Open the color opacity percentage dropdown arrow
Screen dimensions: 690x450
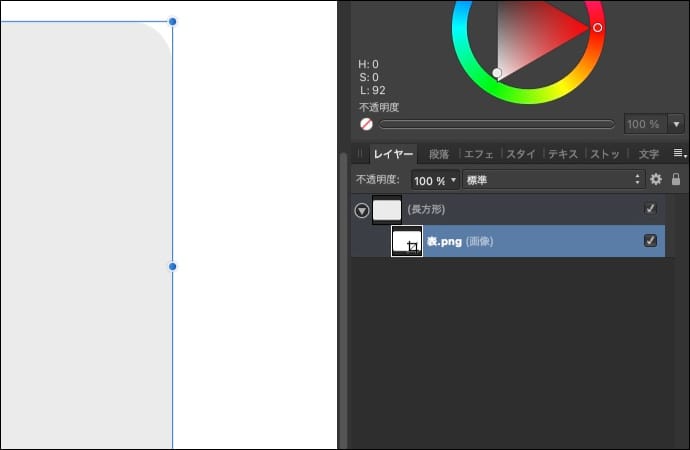pyautogui.click(x=676, y=124)
